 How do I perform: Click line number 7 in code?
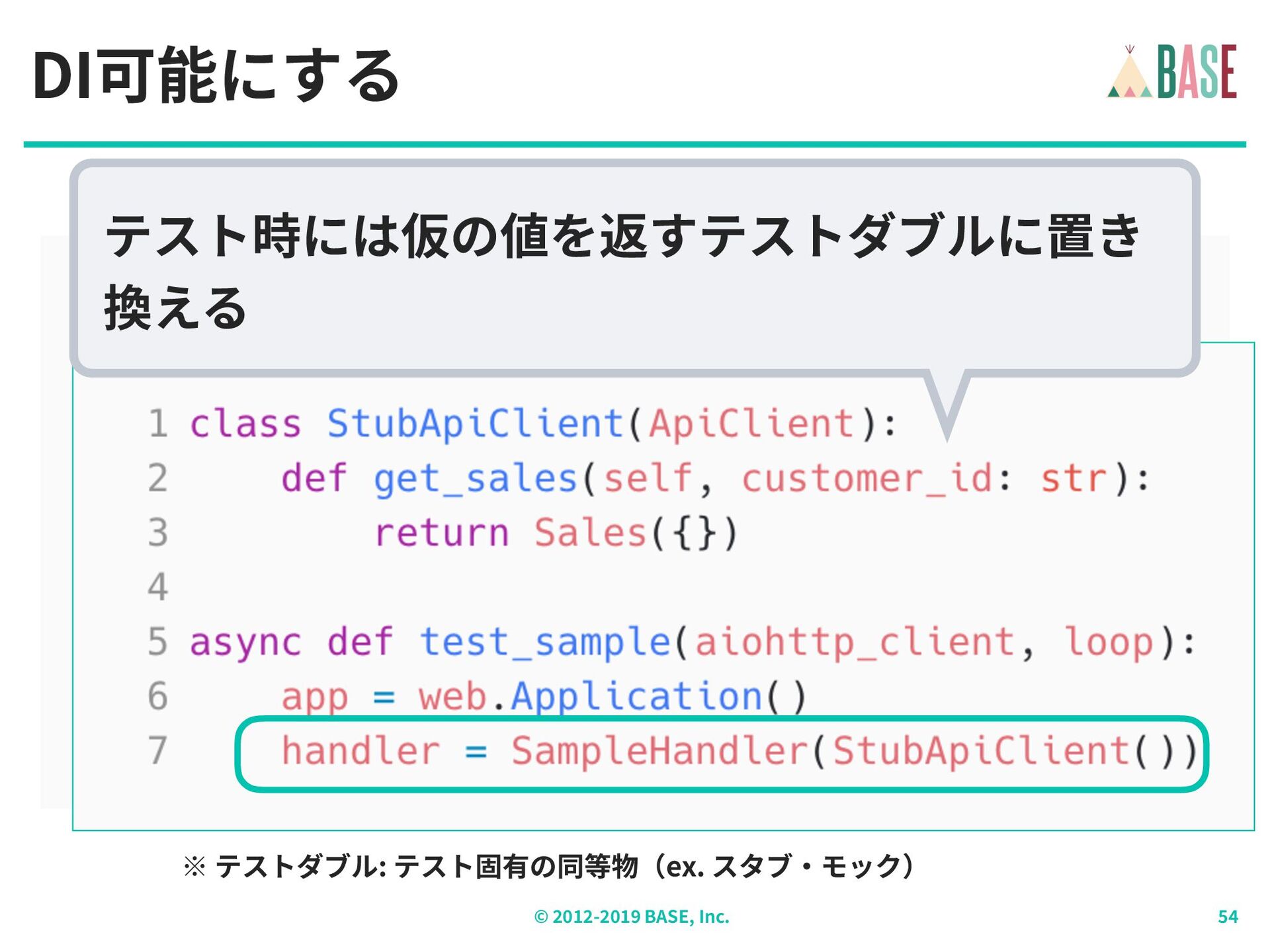(157, 751)
